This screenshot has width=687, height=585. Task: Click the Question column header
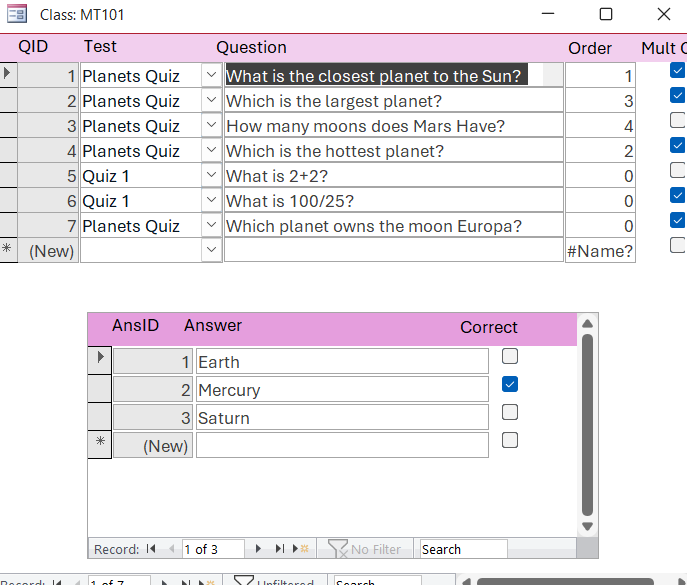[x=251, y=47]
